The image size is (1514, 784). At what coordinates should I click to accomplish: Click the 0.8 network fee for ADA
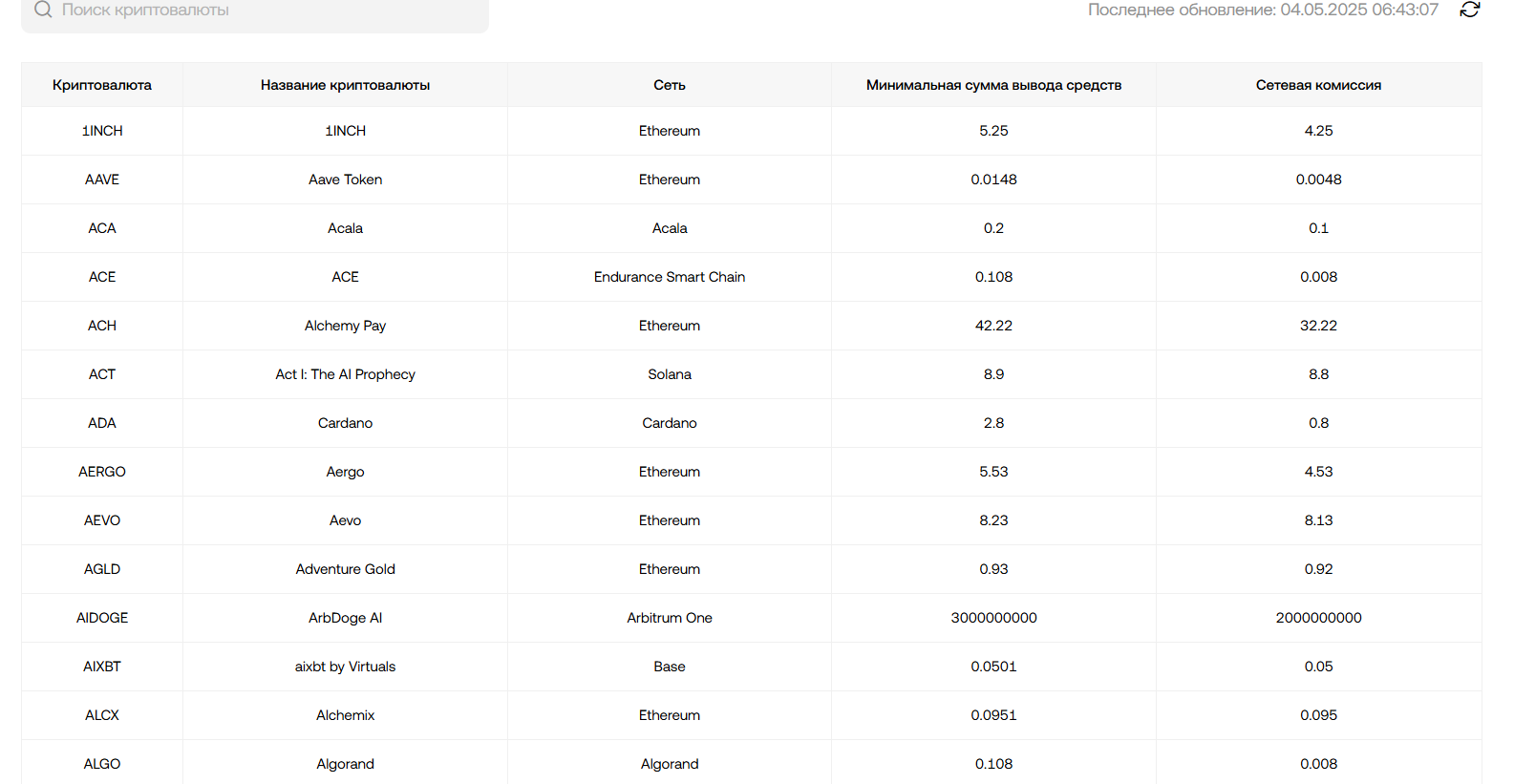click(1318, 423)
